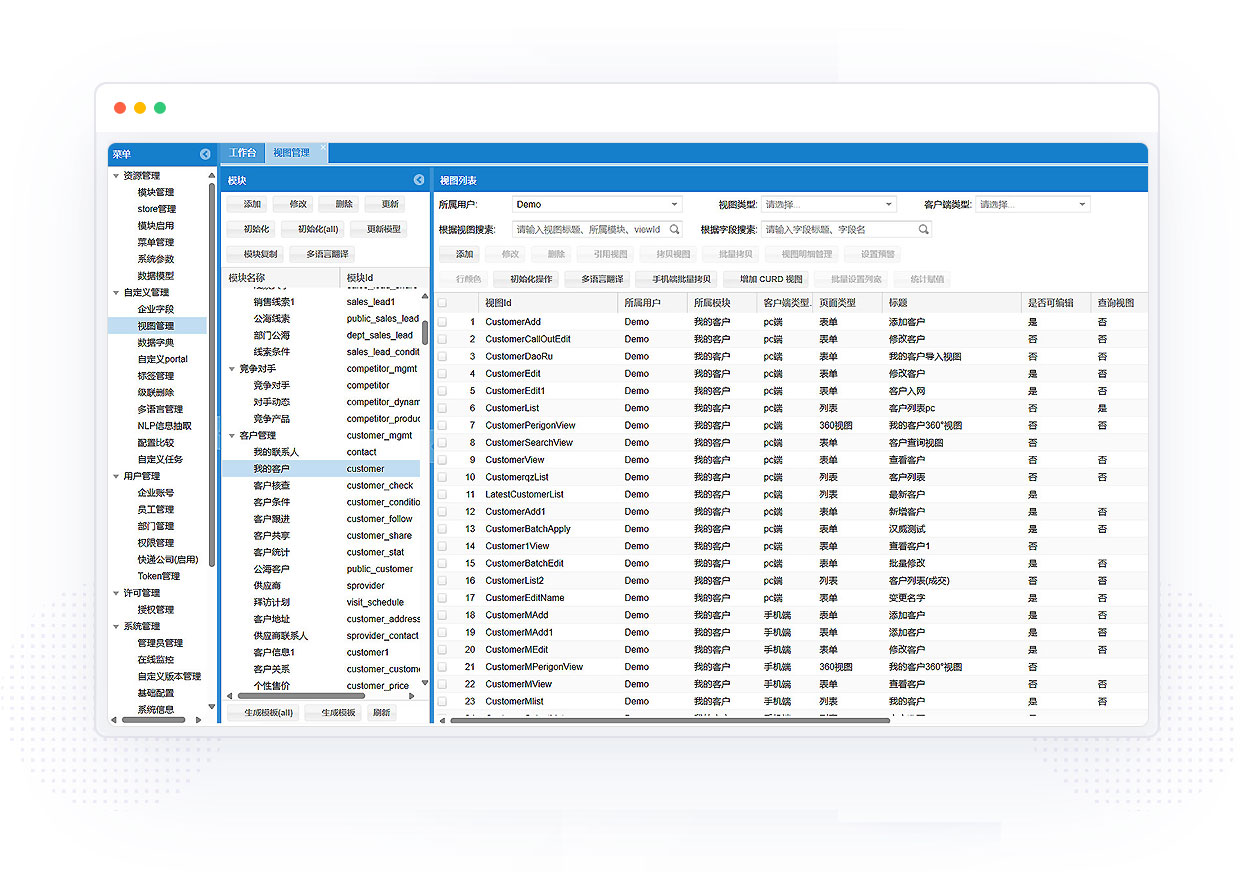
Task: Click the 手机端批量拷贝 button
Action: (x=676, y=279)
